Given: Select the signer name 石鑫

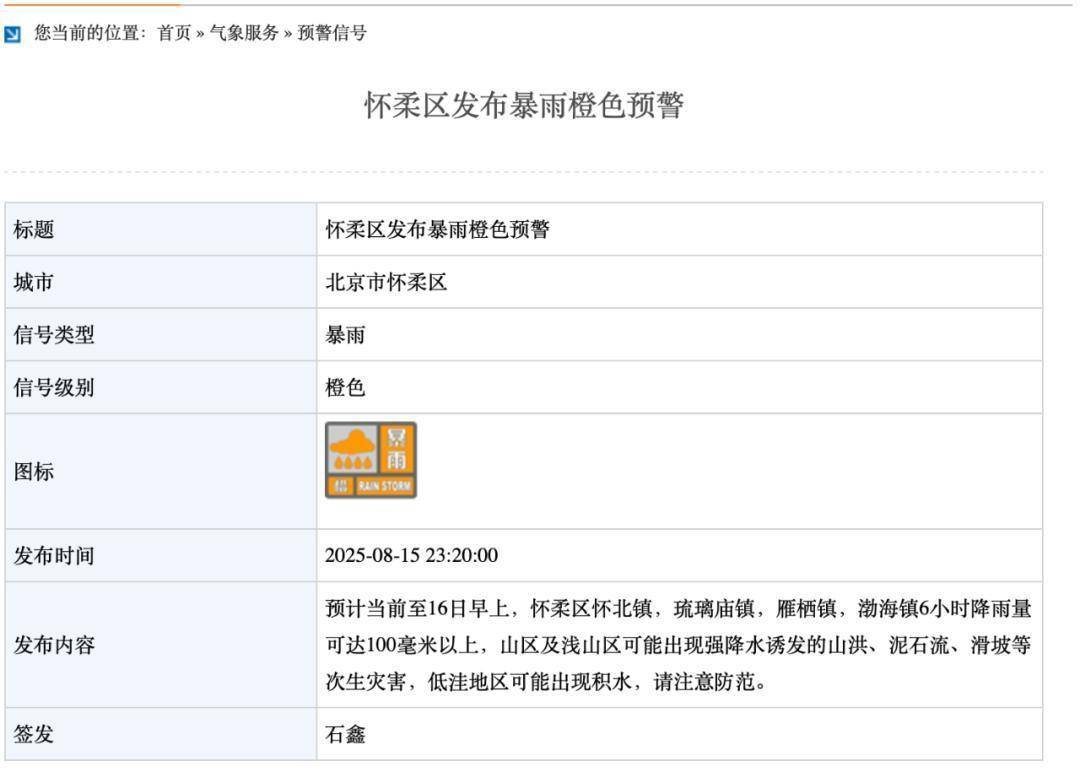Looking at the screenshot, I should click(345, 734).
